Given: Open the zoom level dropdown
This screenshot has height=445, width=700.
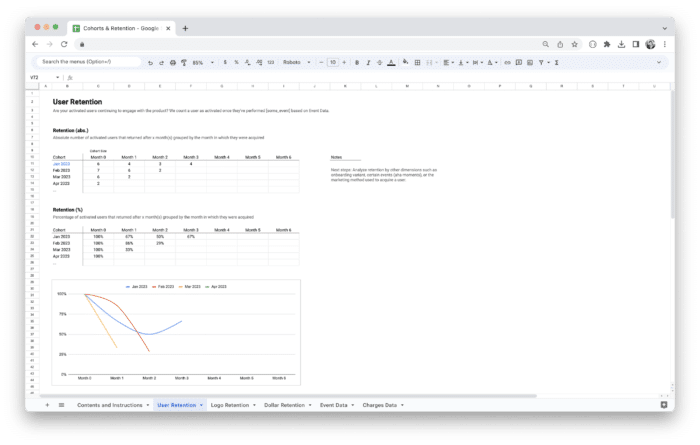Looking at the screenshot, I should coord(203,62).
